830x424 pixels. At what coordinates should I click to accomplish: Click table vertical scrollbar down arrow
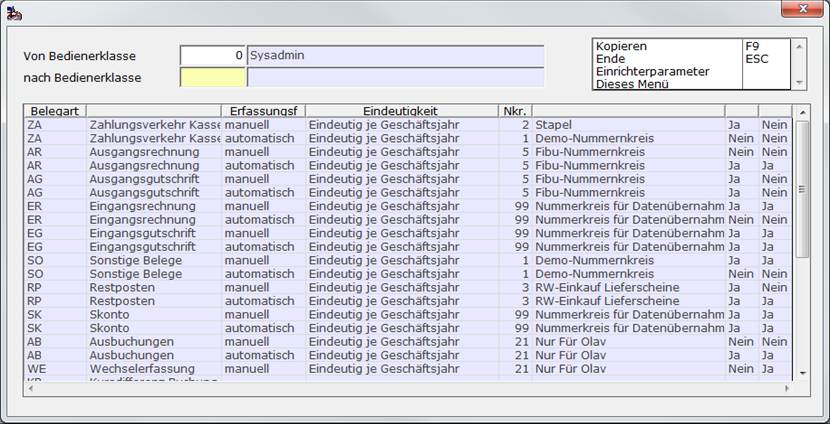[x=802, y=373]
